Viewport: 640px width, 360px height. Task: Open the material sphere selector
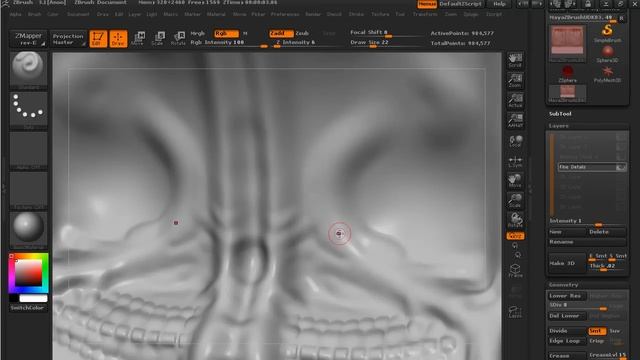coord(28,231)
